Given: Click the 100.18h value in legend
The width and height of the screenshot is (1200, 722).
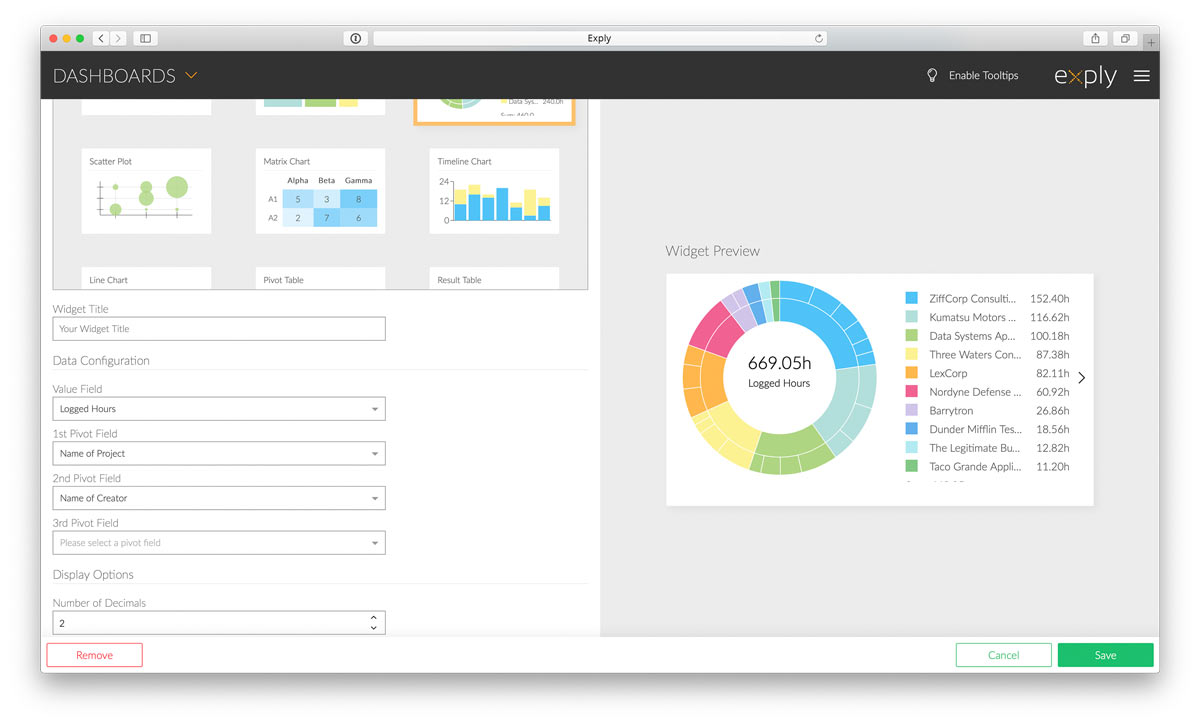Looking at the screenshot, I should point(1049,336).
